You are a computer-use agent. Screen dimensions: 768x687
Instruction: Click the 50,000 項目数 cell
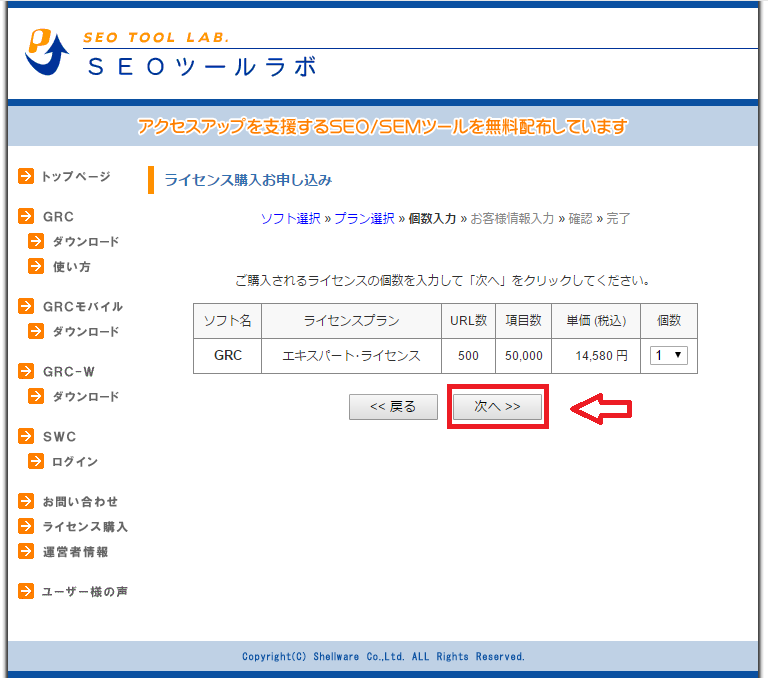click(x=524, y=356)
